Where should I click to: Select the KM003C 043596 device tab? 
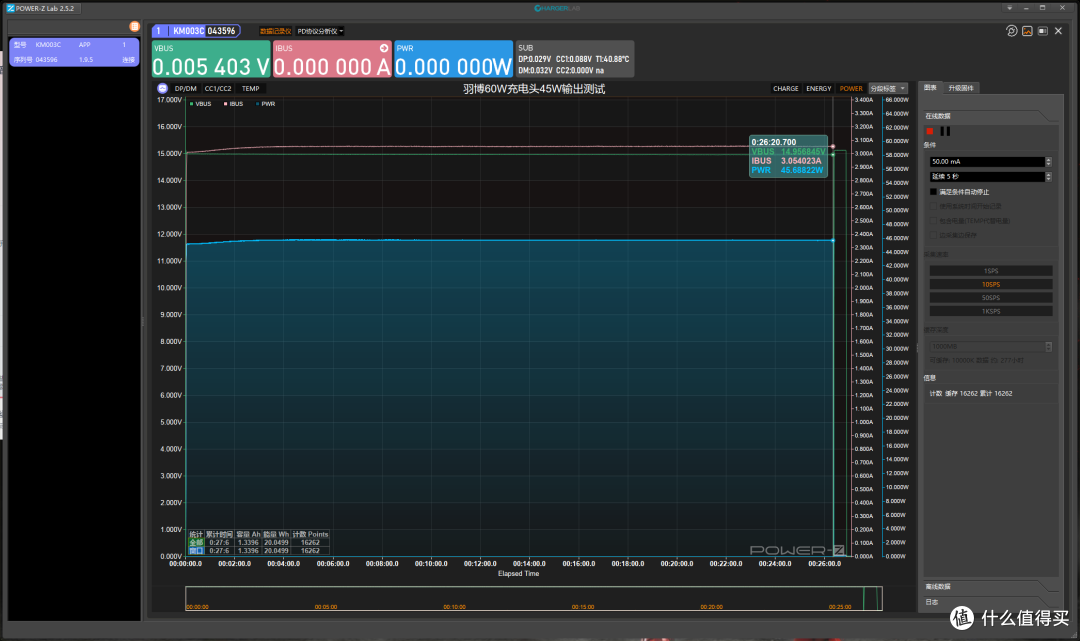click(196, 31)
